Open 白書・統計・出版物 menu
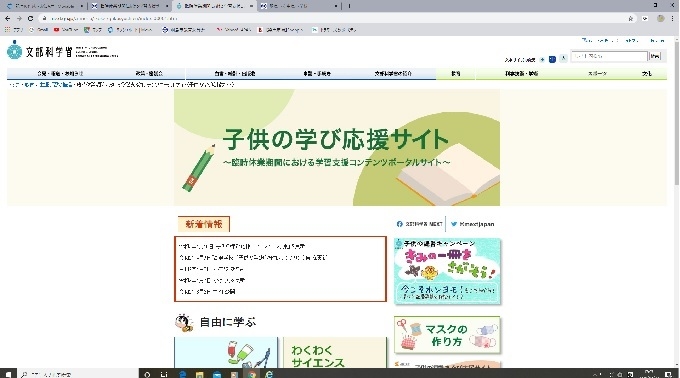This screenshot has width=680, height=378. coord(235,74)
